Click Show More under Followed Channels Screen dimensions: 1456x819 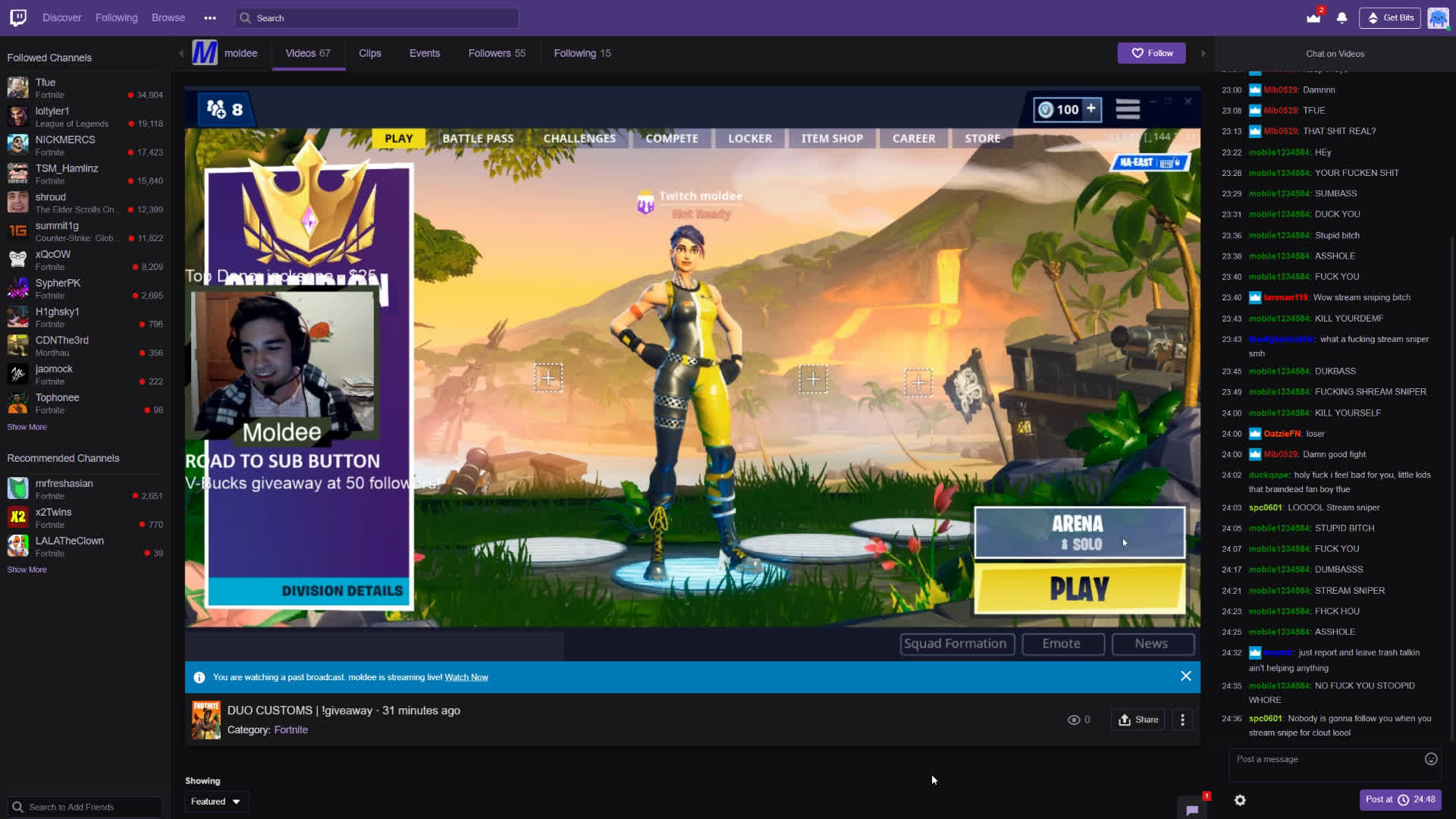(27, 427)
